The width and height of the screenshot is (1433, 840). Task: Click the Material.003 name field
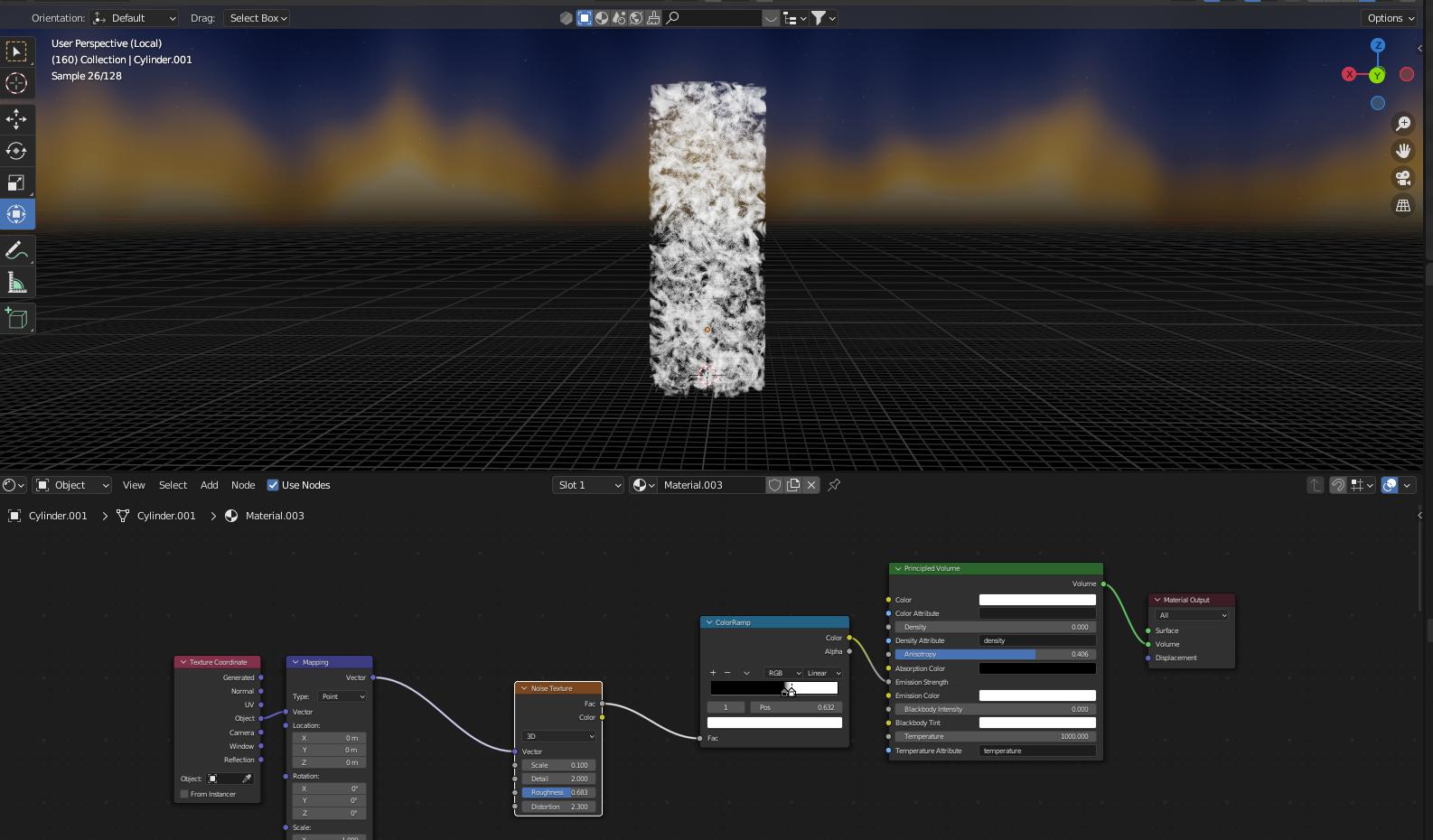[711, 485]
